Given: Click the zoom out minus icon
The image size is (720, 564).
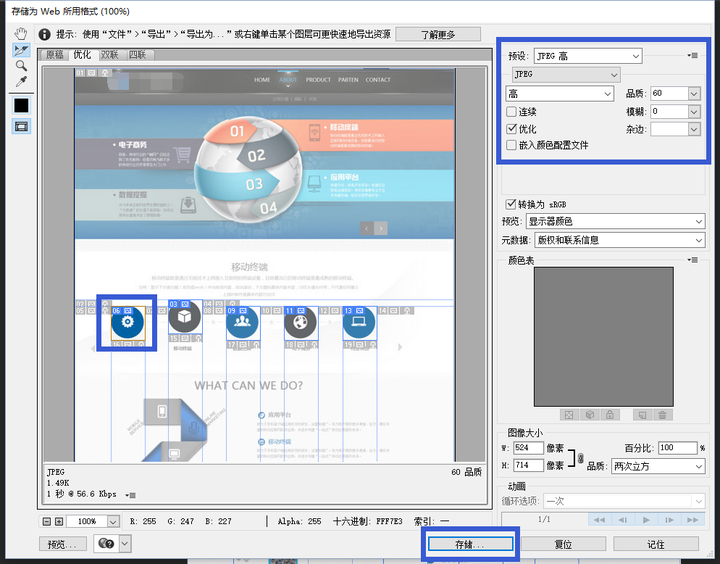Looking at the screenshot, I should (46, 521).
